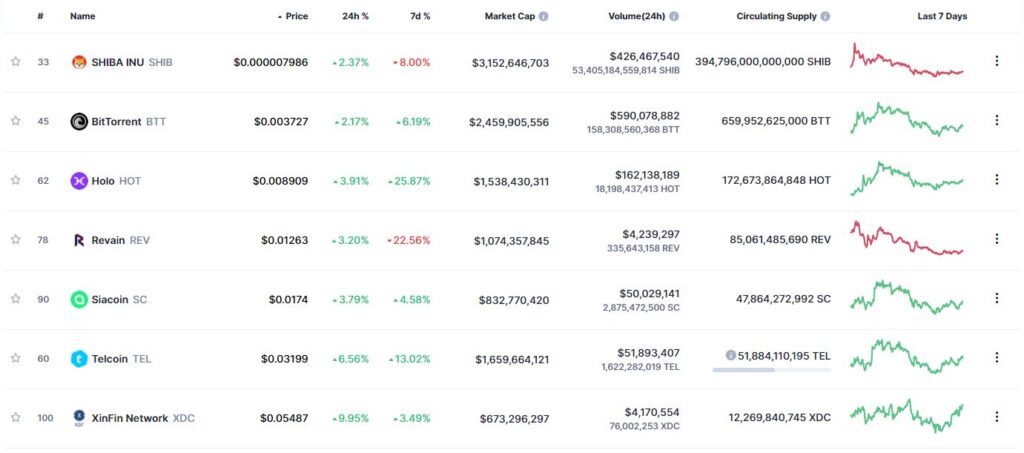Sort by the 24h % column header
The width and height of the screenshot is (1024, 453).
click(355, 16)
